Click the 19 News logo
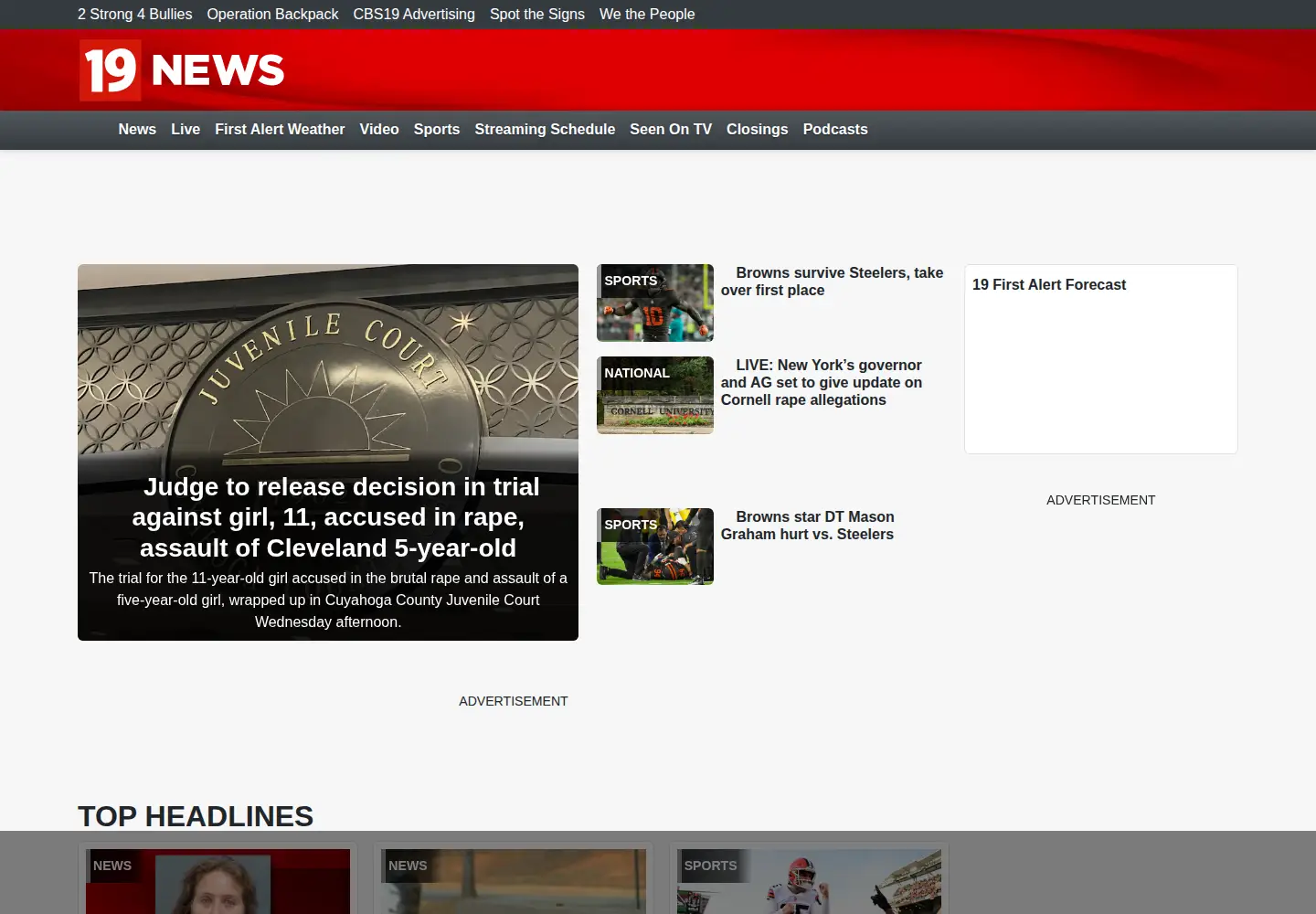Viewport: 1316px width, 914px height. coord(183,70)
